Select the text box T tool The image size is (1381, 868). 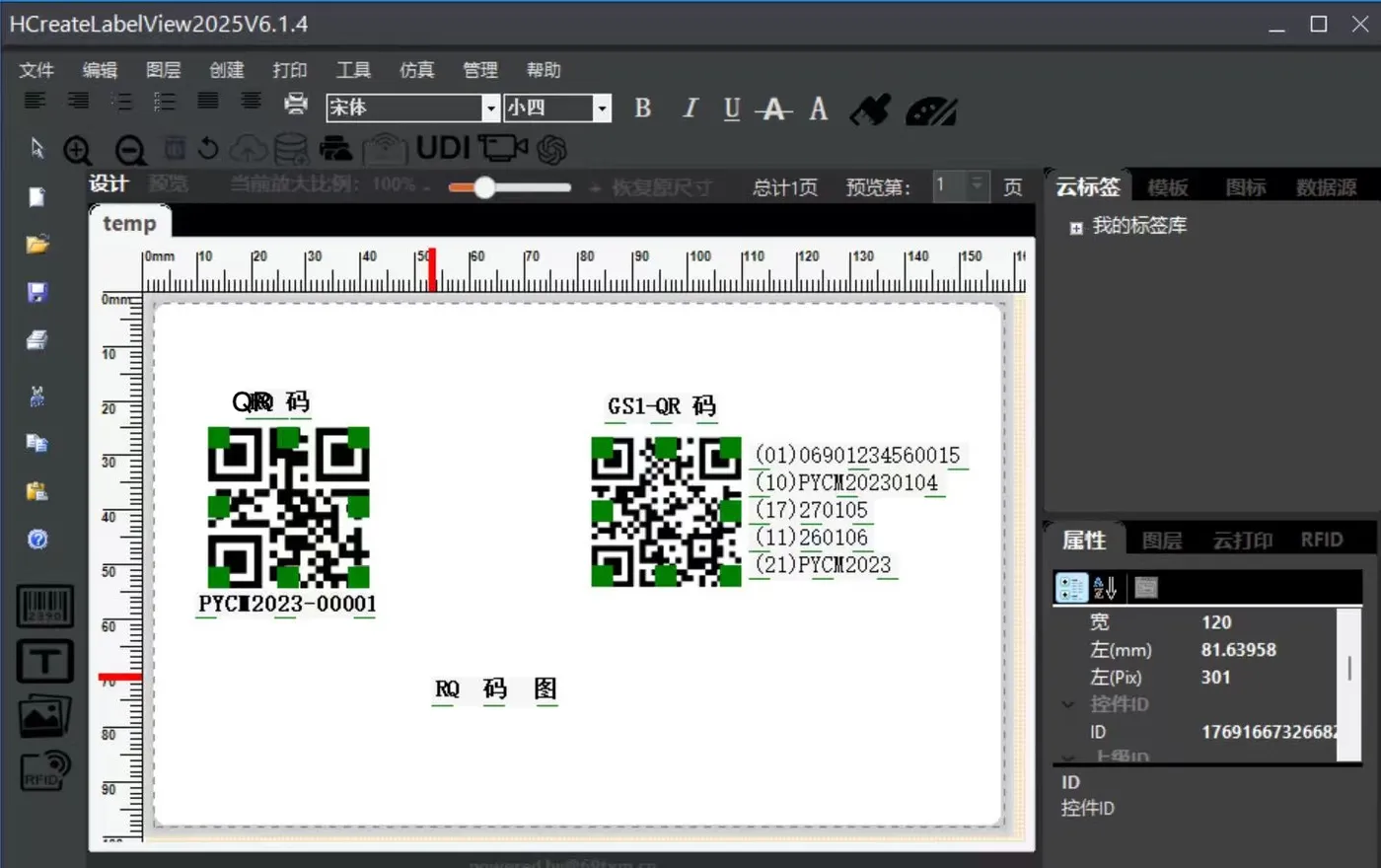pos(44,661)
